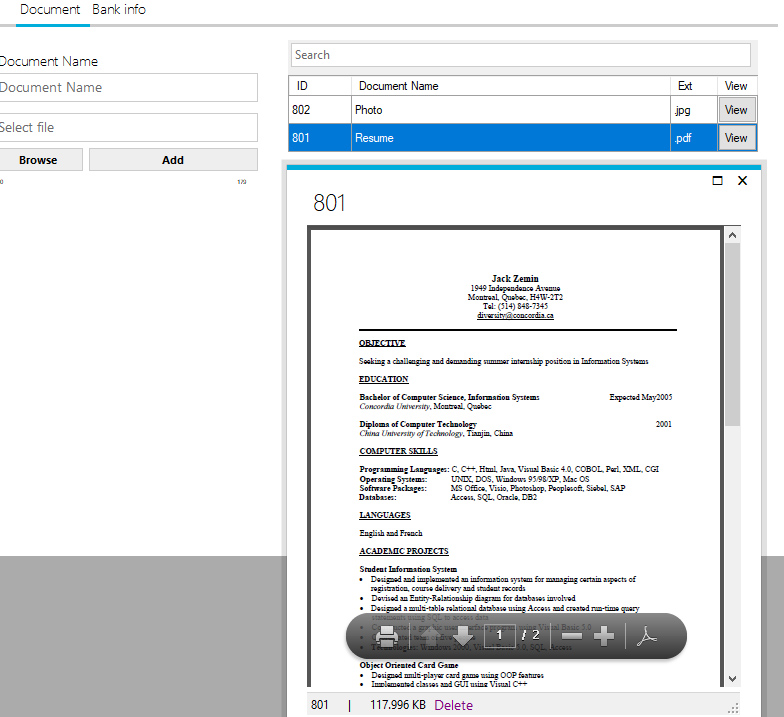Click the COMPUTER SKILLS heading
784x717 pixels.
pyautogui.click(x=398, y=451)
